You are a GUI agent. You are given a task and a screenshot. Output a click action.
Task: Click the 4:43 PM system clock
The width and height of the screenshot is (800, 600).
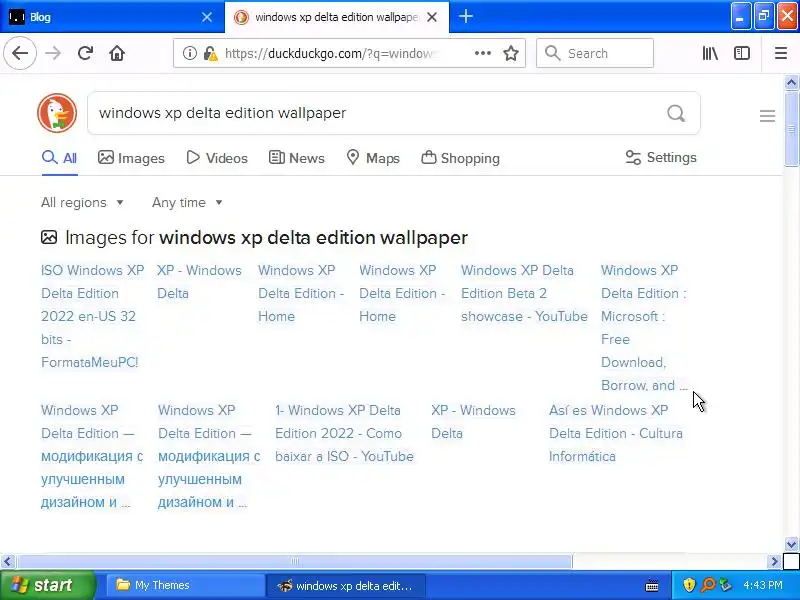click(x=763, y=585)
